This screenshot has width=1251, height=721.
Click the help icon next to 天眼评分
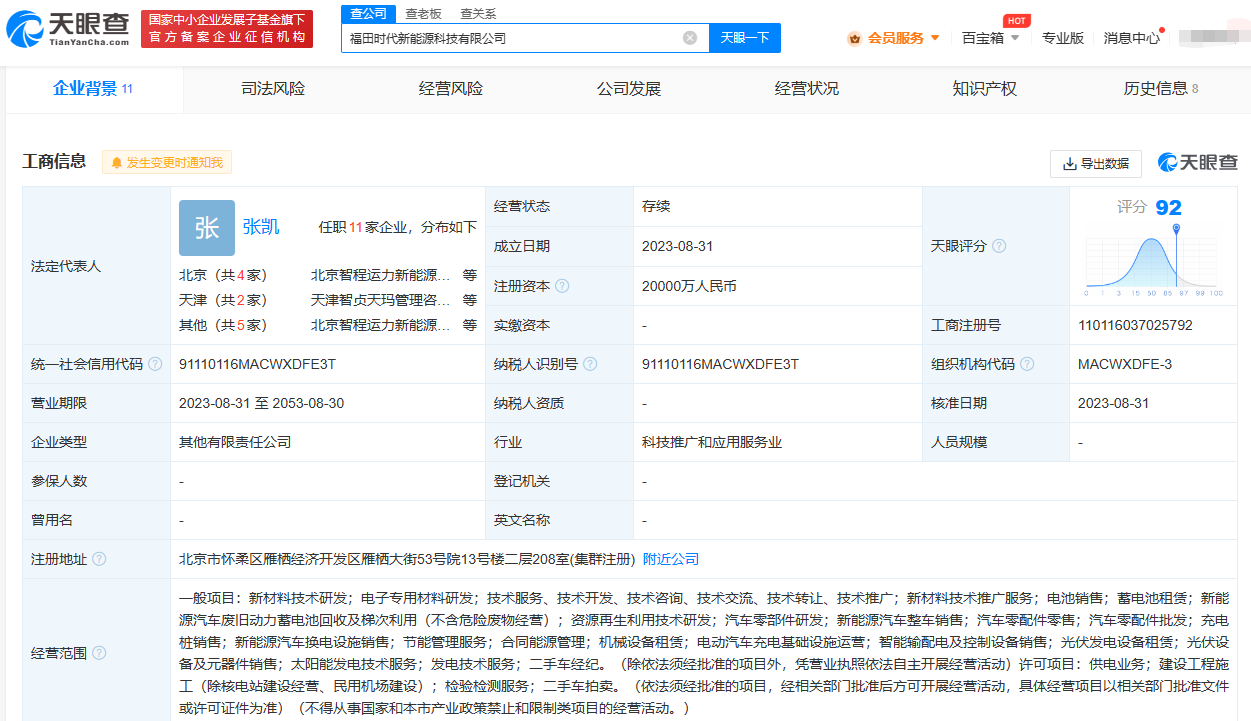click(998, 246)
